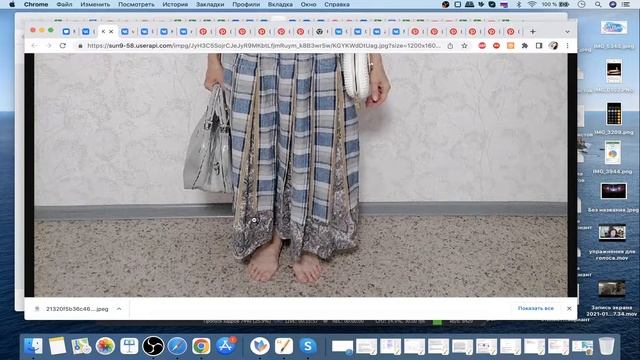Open Safari from the Dock
Screen dimensions: 640x360
click(177, 346)
